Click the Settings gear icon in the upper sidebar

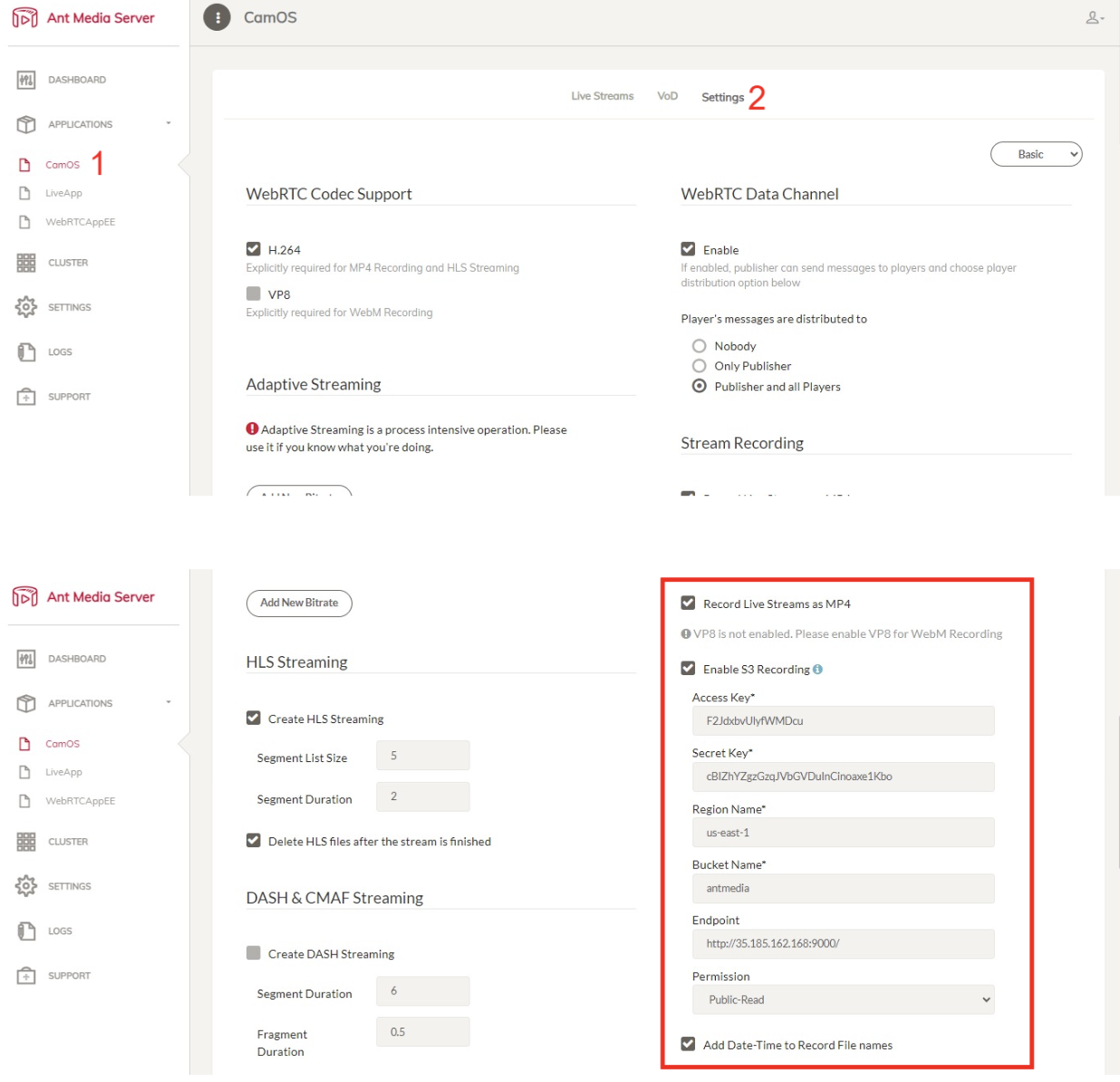(26, 307)
